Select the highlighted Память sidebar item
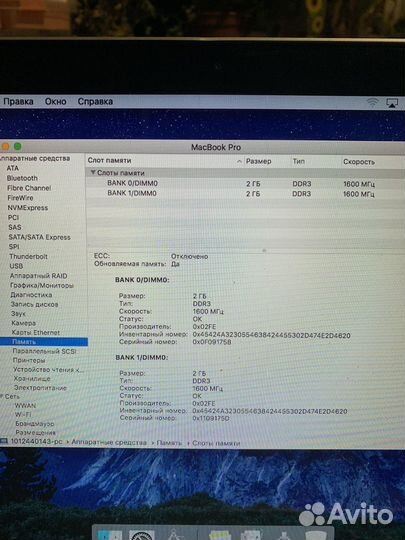This screenshot has height=540, width=405. pyautogui.click(x=44, y=342)
